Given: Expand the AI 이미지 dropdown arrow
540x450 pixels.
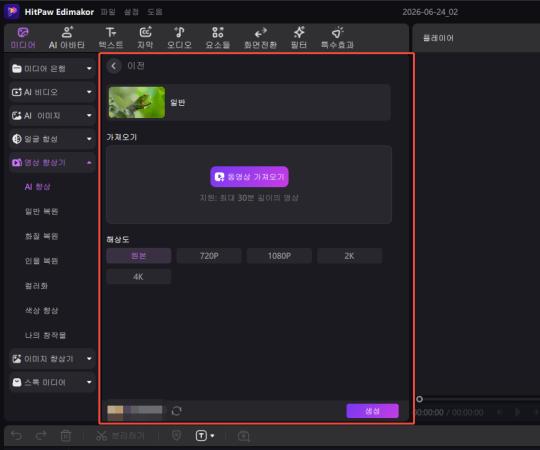Looking at the screenshot, I should (89, 115).
